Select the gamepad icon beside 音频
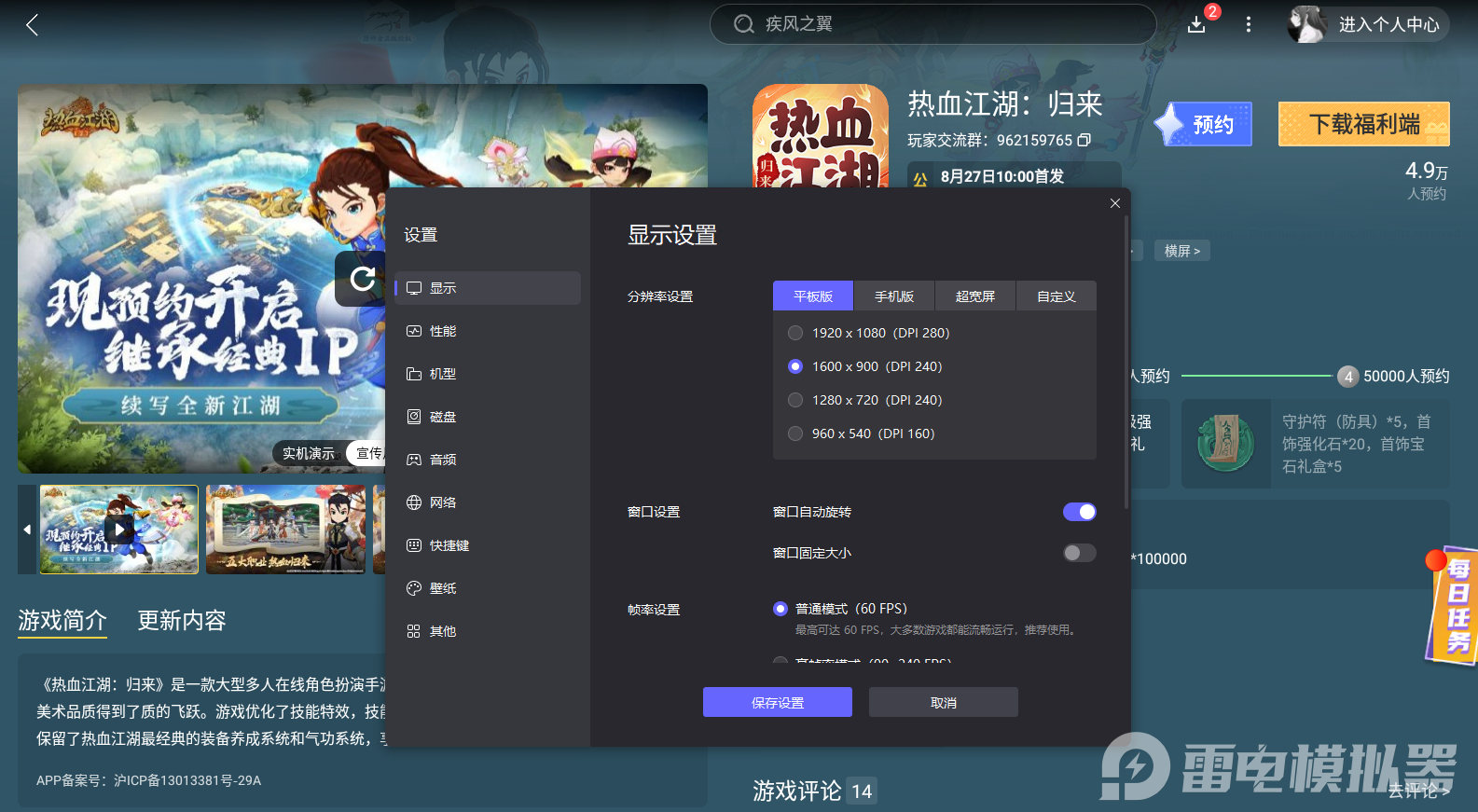The image size is (1478, 812). [414, 460]
